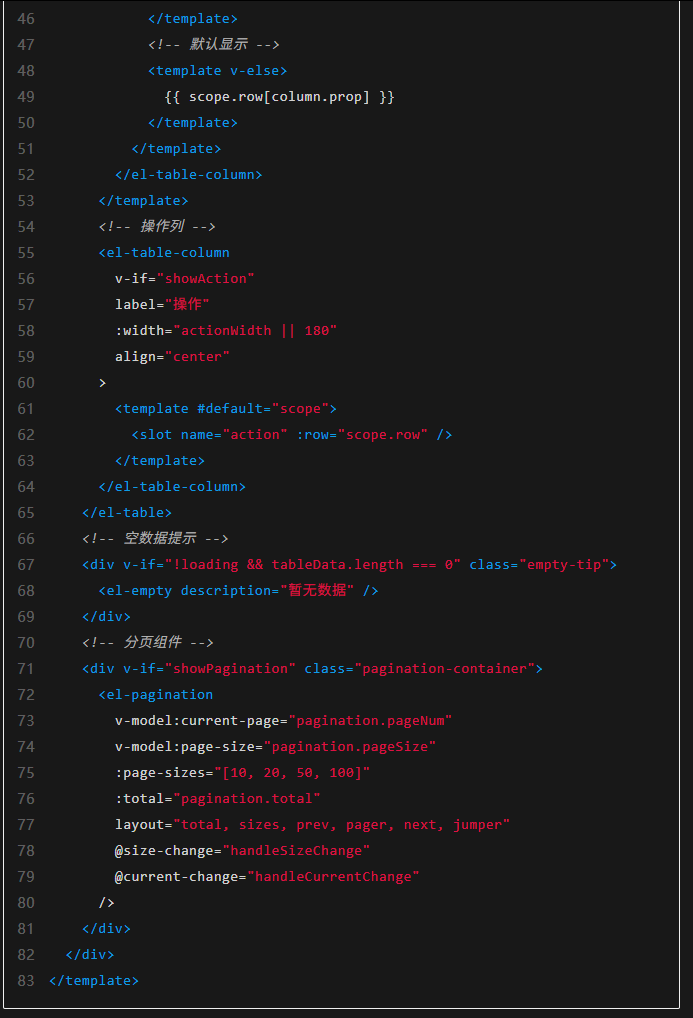
Task: Click line number 55 in the gutter
Action: (x=26, y=253)
